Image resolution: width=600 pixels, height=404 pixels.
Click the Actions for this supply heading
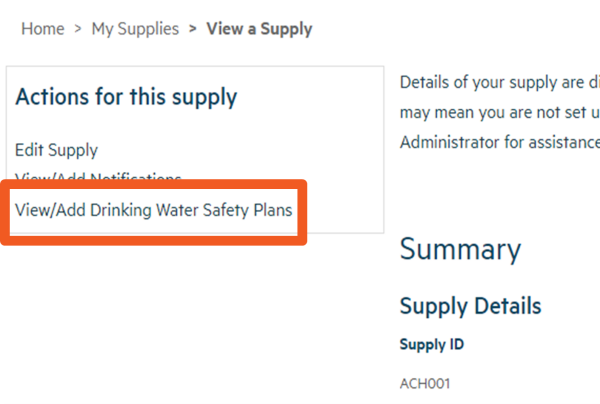point(126,97)
